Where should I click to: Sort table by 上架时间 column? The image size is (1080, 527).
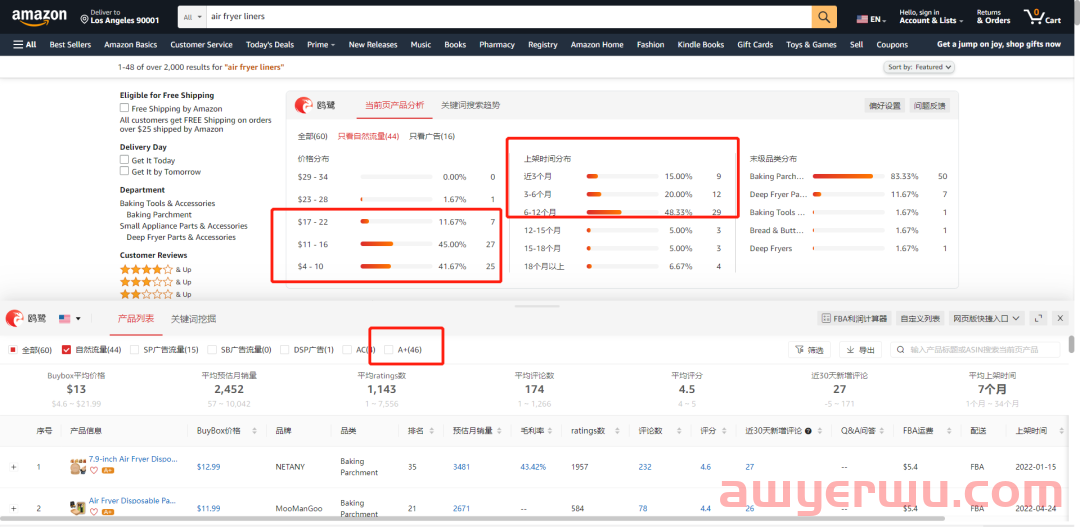[x=1059, y=431]
